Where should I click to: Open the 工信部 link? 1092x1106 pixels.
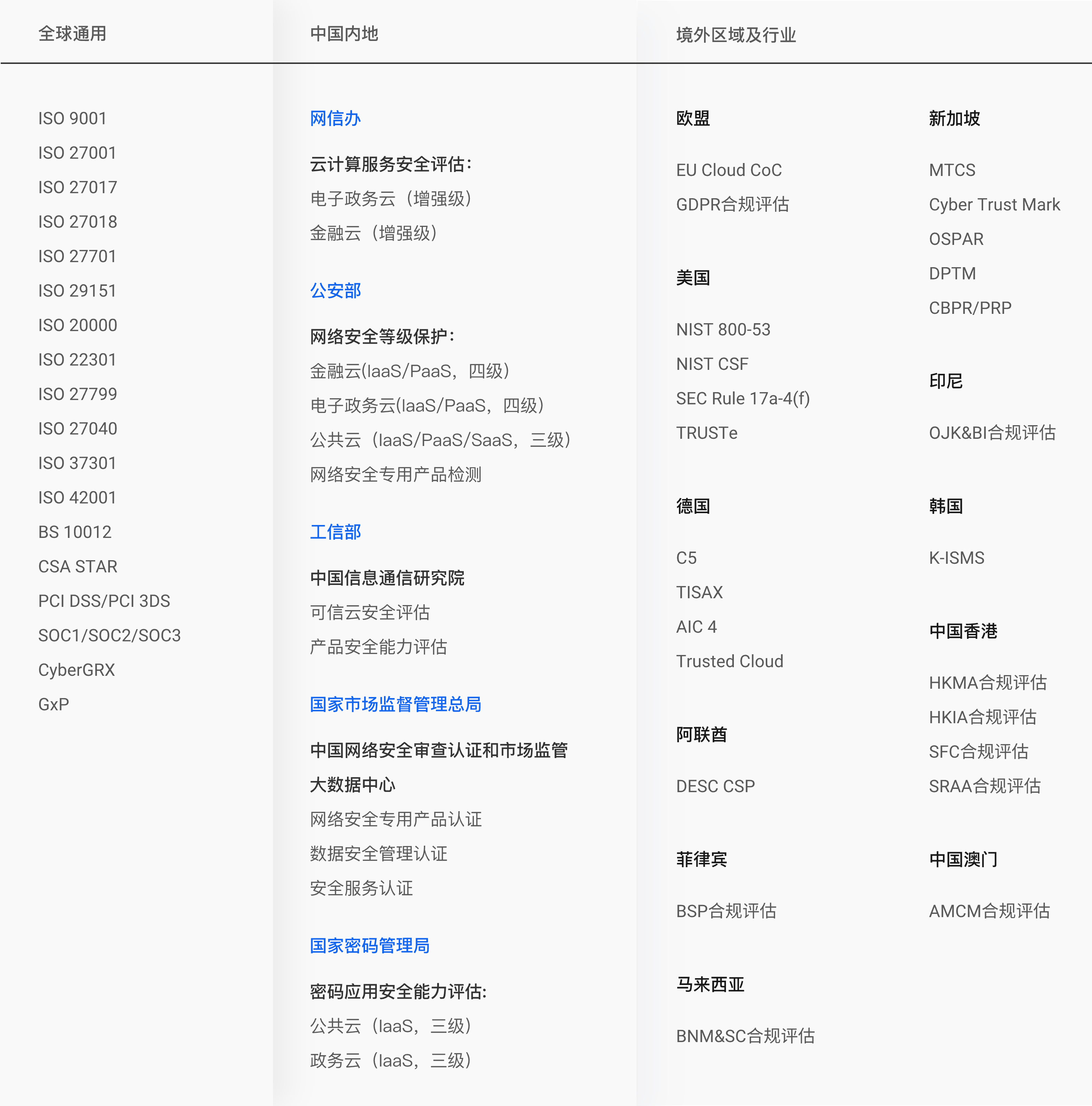[x=335, y=532]
